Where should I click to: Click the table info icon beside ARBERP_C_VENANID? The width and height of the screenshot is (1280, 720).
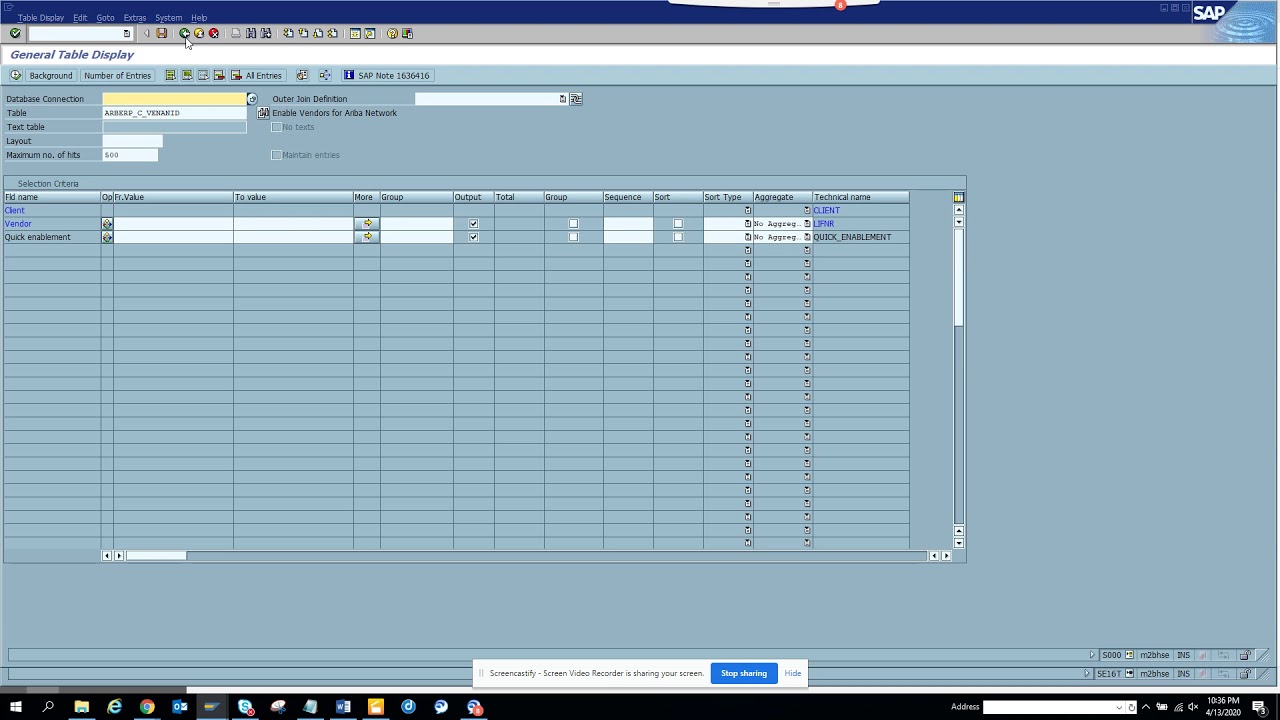pos(264,113)
